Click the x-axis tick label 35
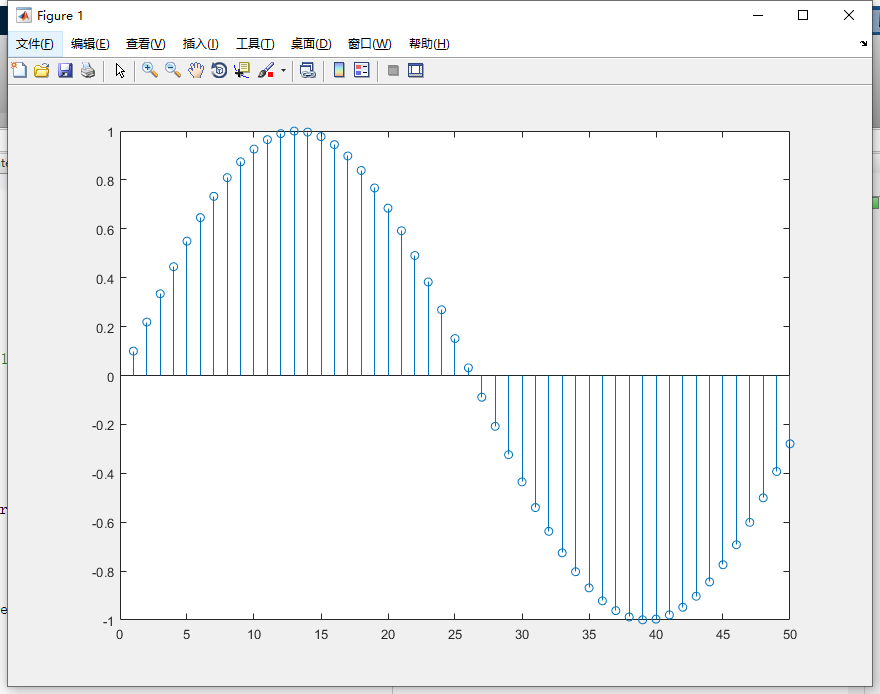This screenshot has width=880, height=694. click(589, 635)
